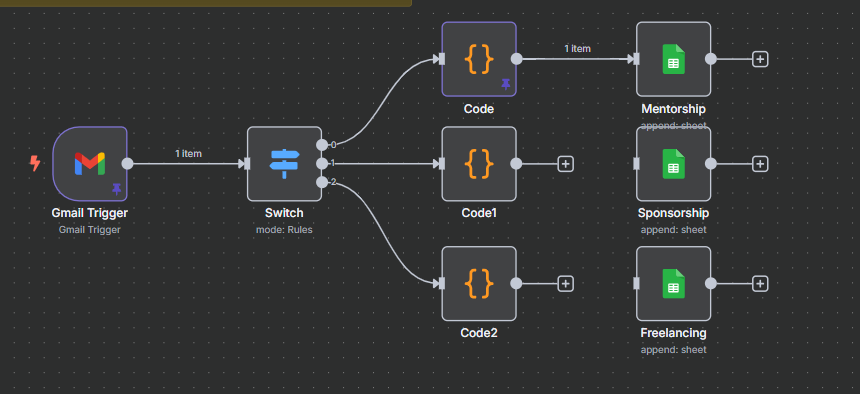The image size is (860, 394).
Task: Open the Mentorship Google Sheets node
Action: [674, 59]
